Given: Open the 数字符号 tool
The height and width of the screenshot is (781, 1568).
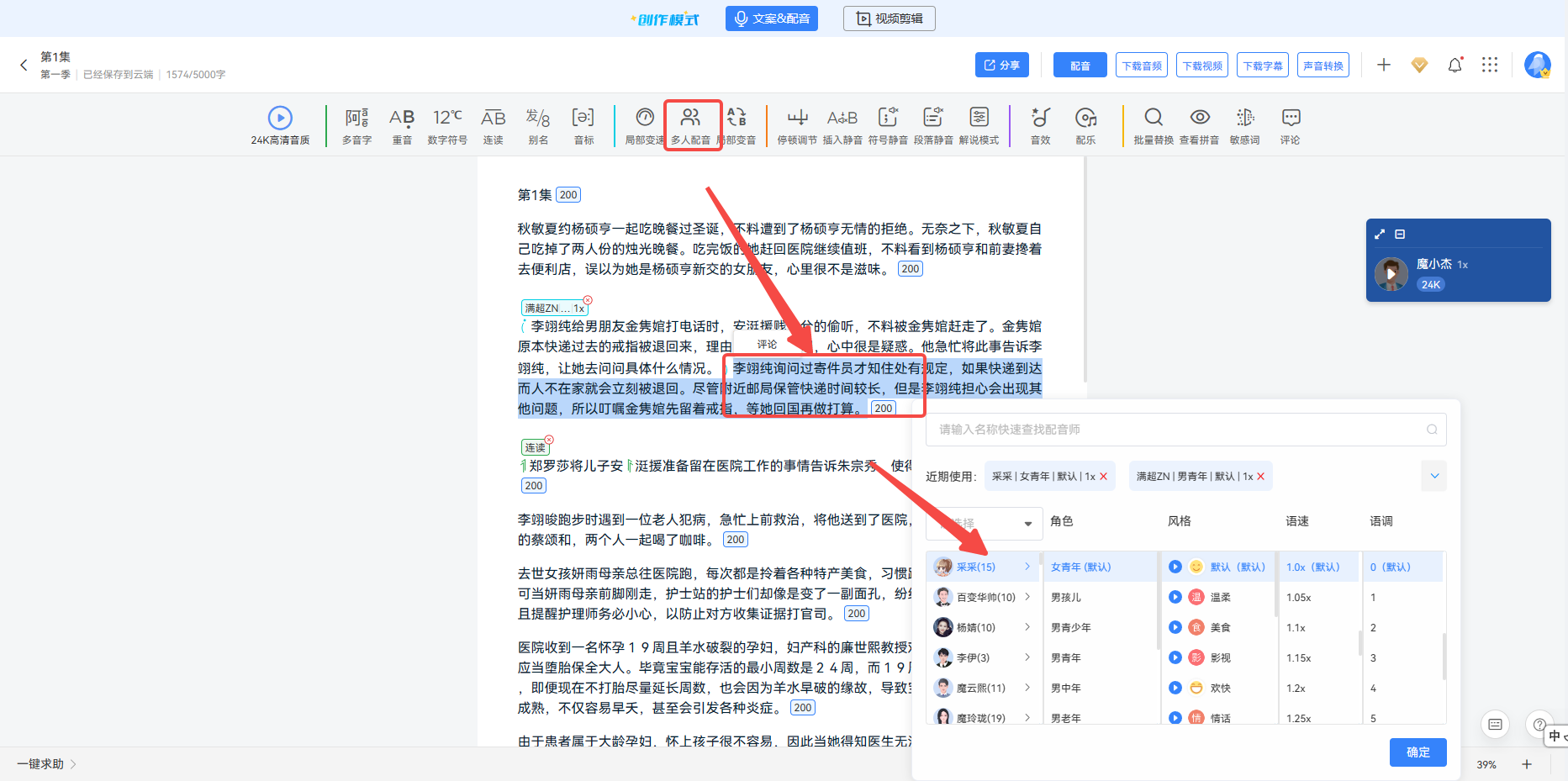Looking at the screenshot, I should (447, 126).
